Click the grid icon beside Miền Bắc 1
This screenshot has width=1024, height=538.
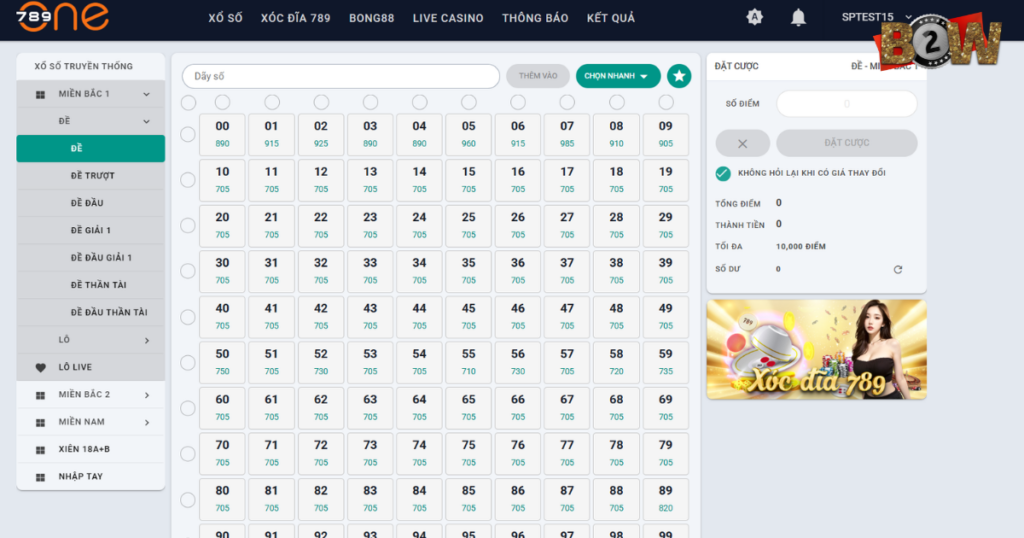point(40,95)
